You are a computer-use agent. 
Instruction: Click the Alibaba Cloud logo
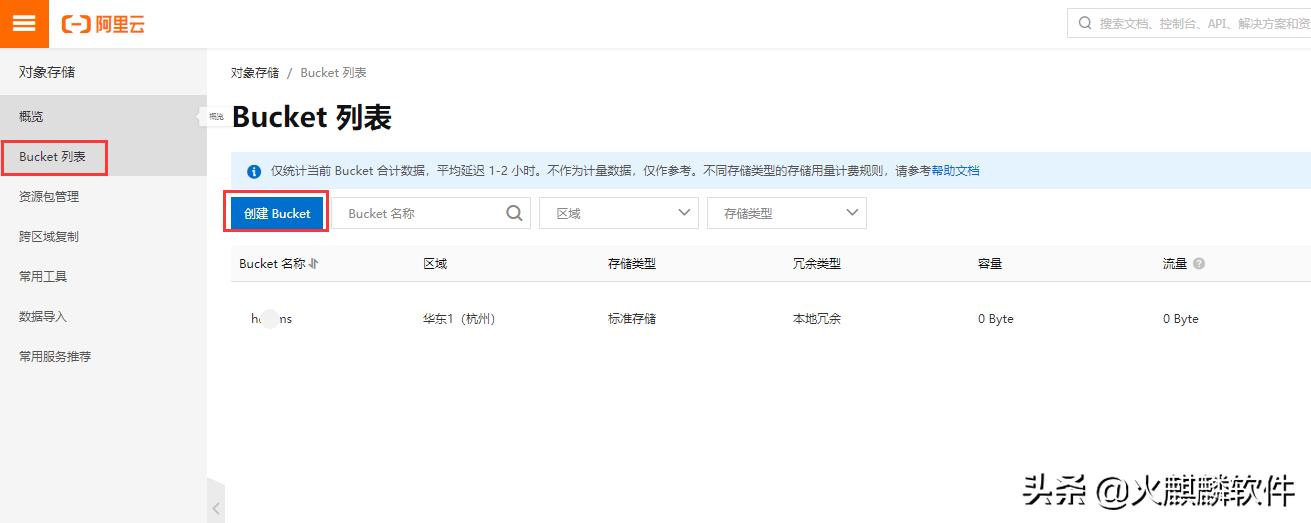tap(104, 24)
